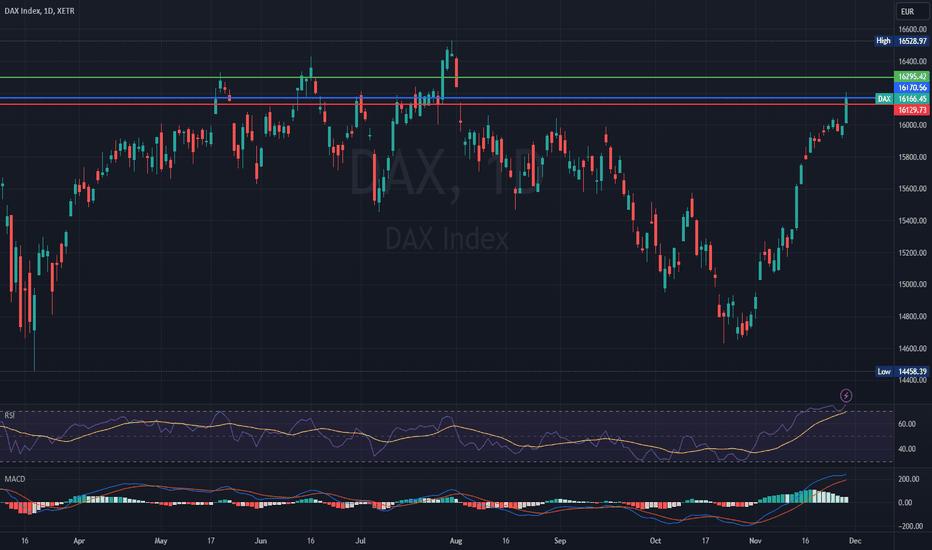Click the Jun date on time axis
Viewport: 932px width, 550px height.
click(260, 541)
